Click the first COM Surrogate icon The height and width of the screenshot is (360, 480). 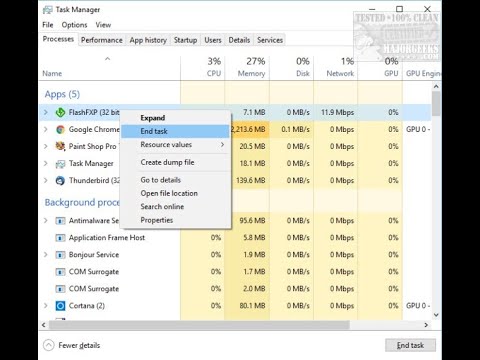[60, 272]
